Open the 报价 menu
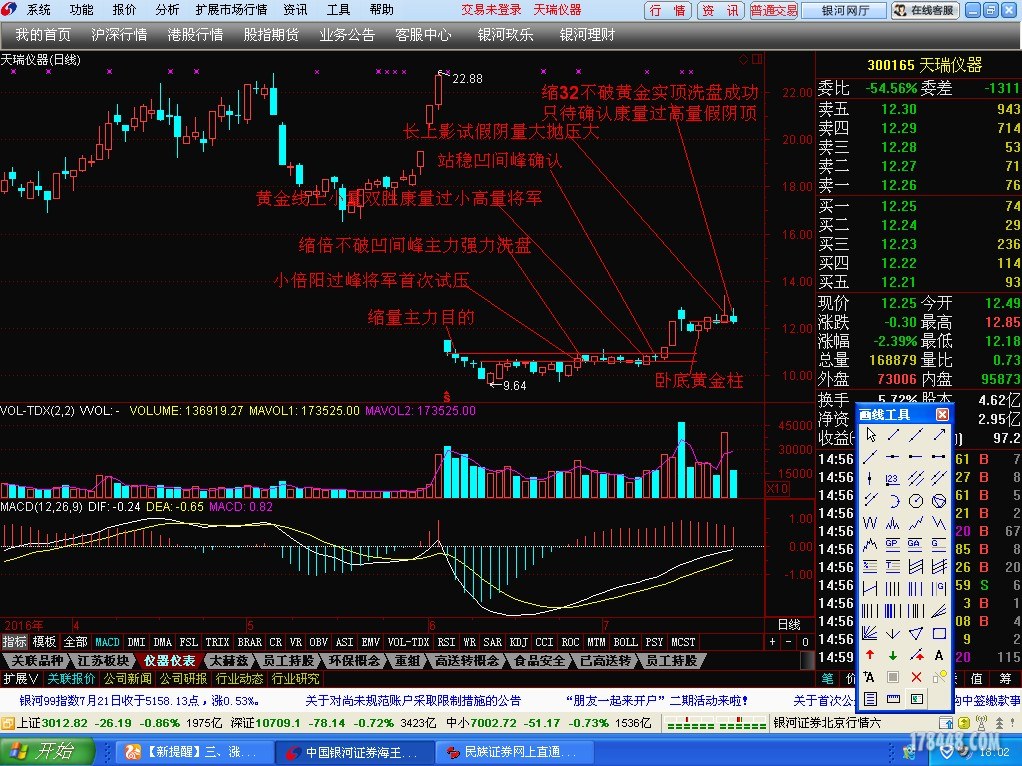1022x766 pixels. tap(124, 10)
